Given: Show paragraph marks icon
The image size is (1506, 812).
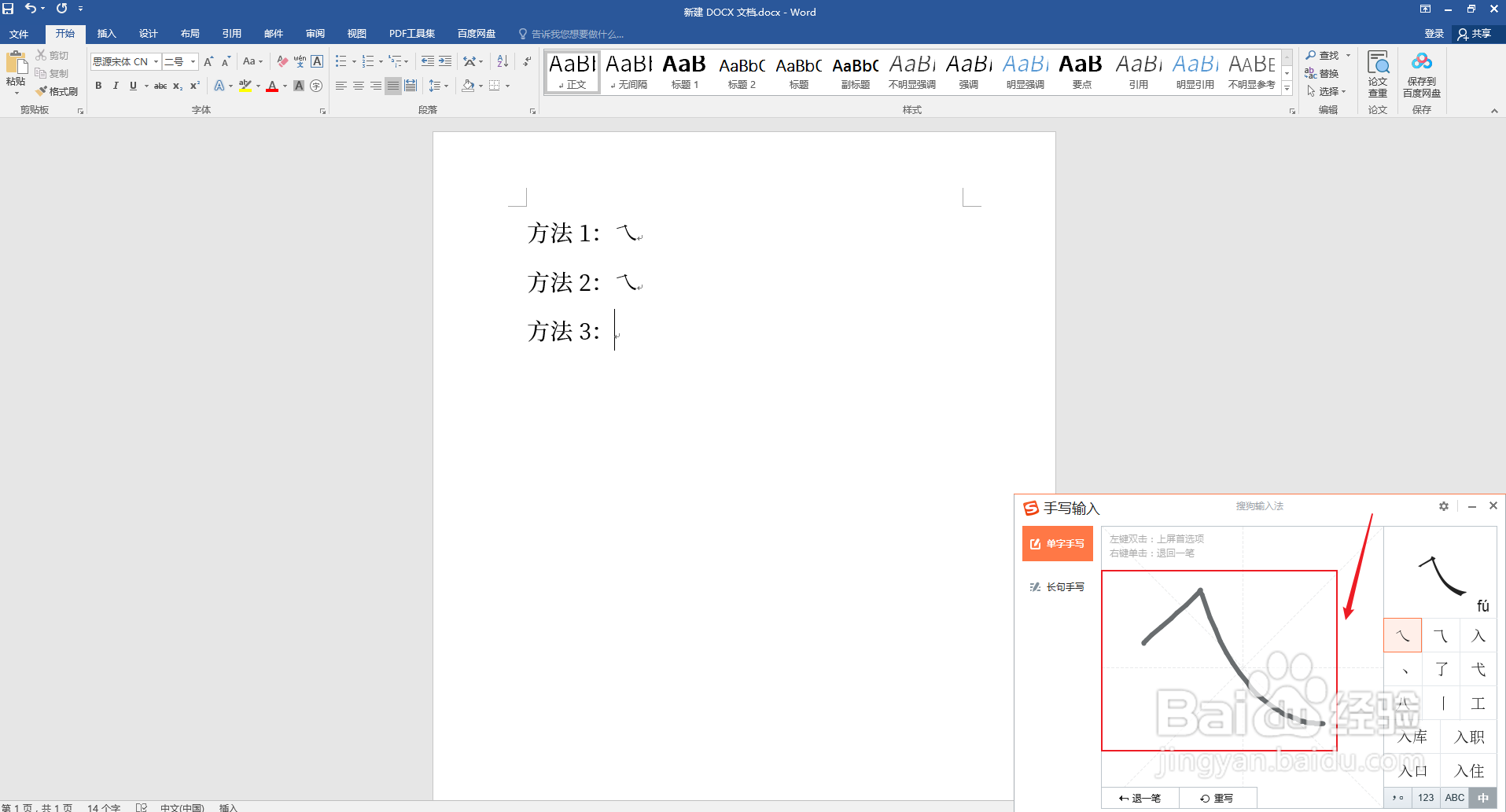Looking at the screenshot, I should [x=527, y=61].
